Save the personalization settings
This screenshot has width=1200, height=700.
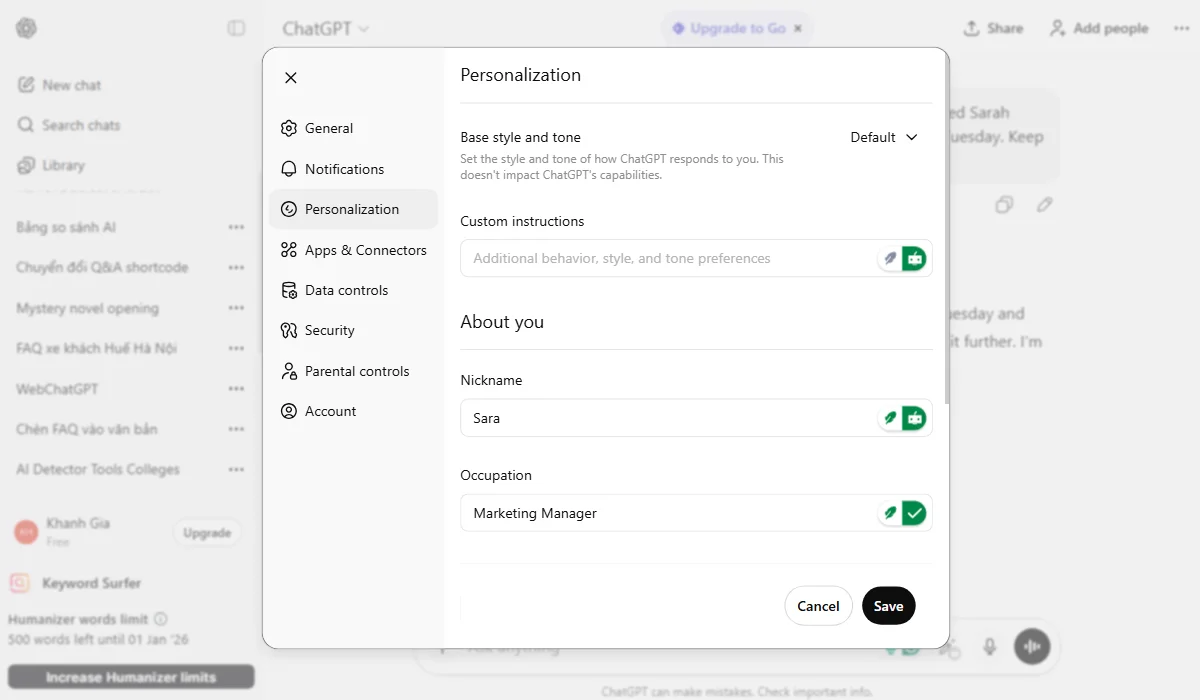tap(888, 605)
